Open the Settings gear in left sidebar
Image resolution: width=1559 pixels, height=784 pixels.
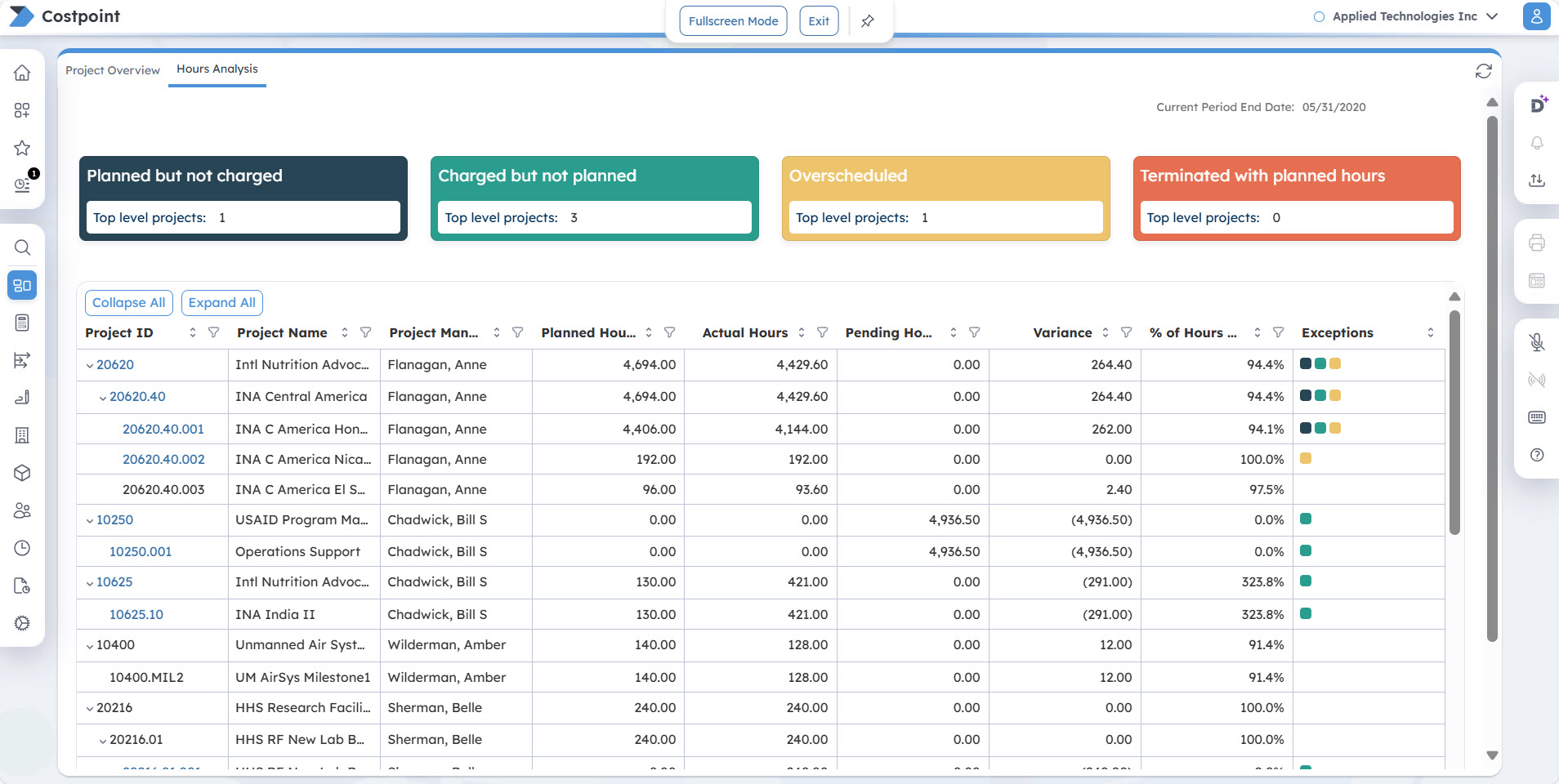(22, 623)
